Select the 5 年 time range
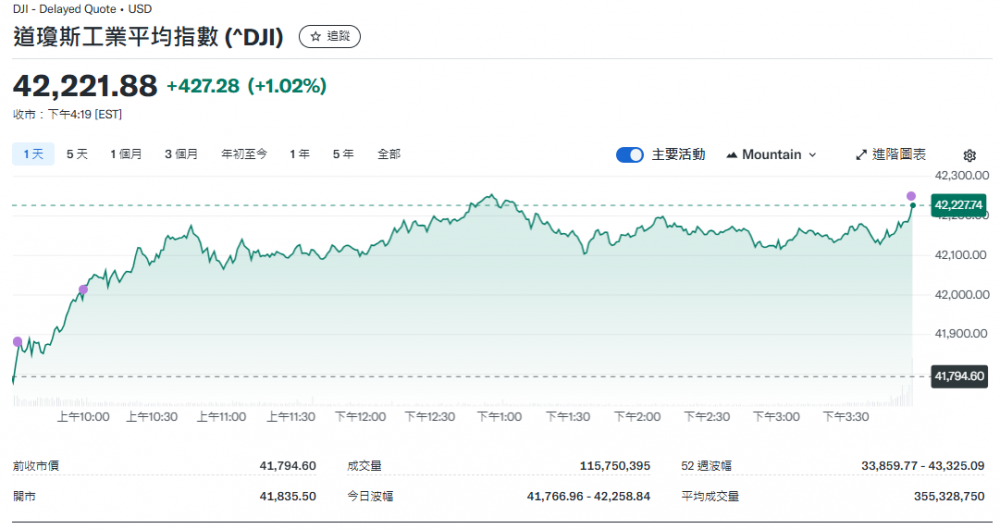Image resolution: width=1000 pixels, height=529 pixels. (343, 154)
